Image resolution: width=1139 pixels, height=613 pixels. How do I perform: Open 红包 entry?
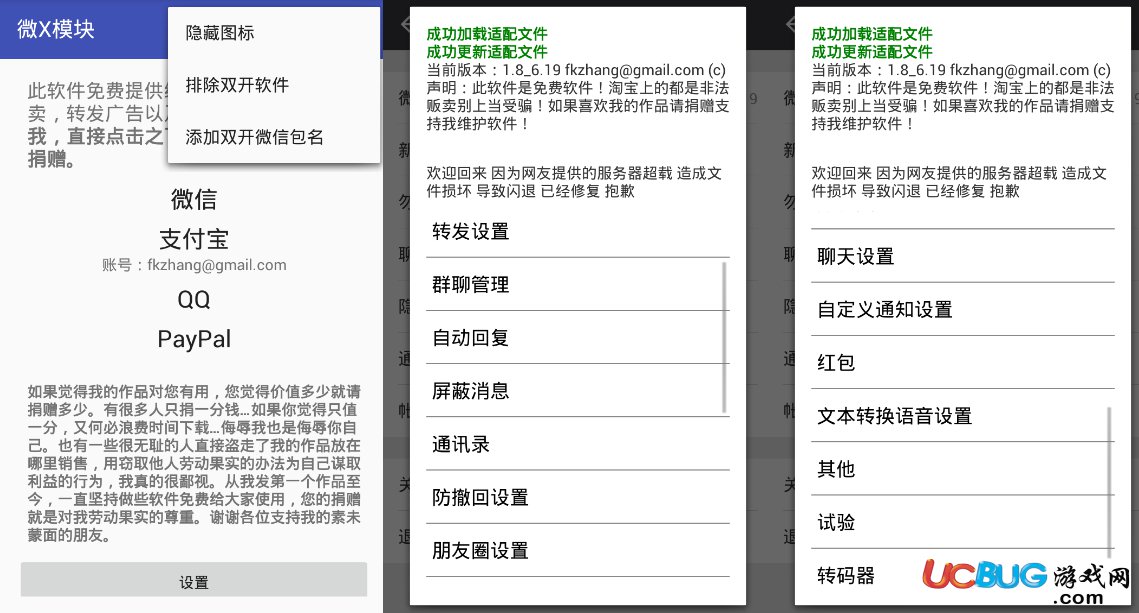(x=962, y=362)
